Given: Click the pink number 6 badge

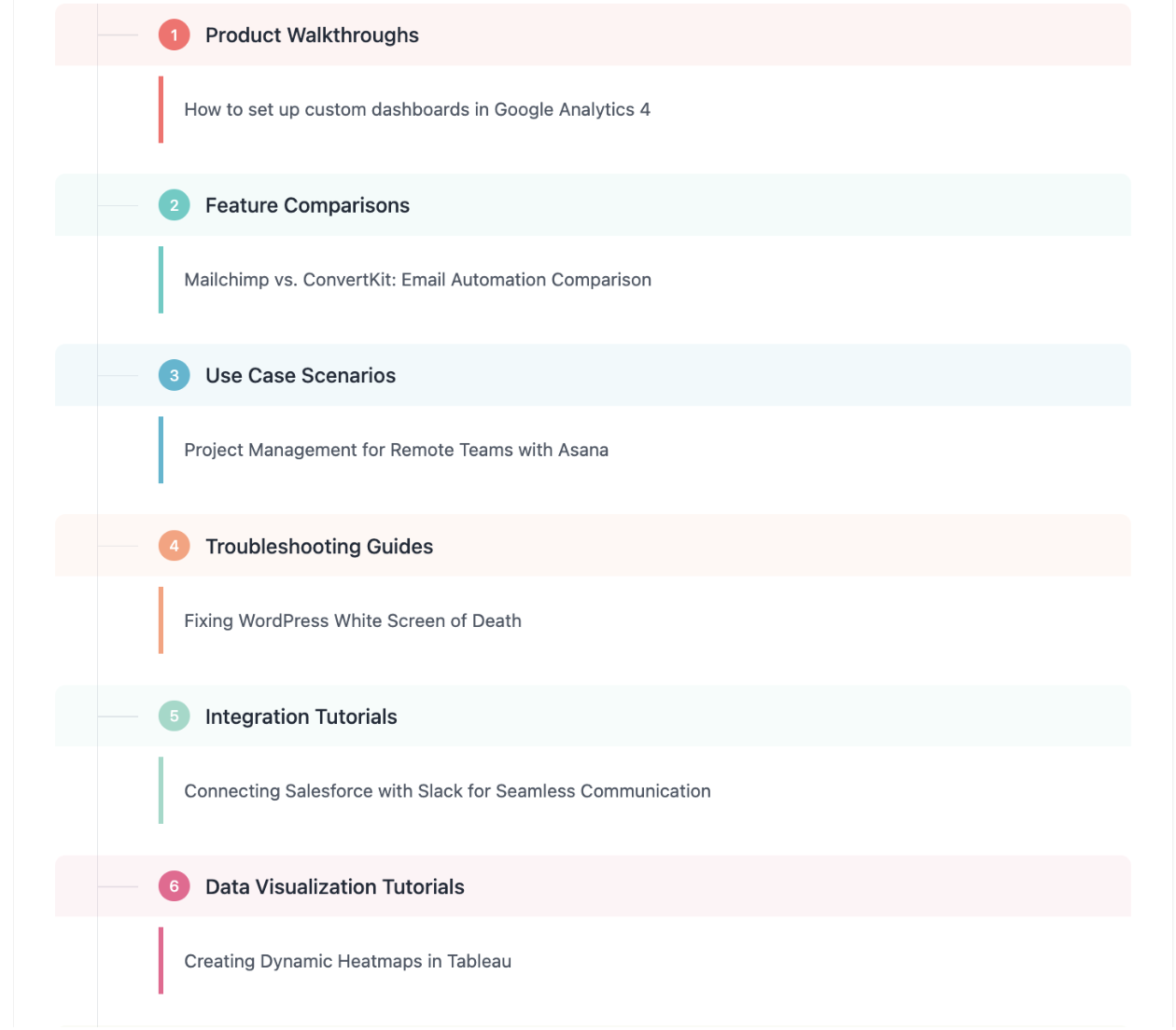Looking at the screenshot, I should [x=174, y=886].
